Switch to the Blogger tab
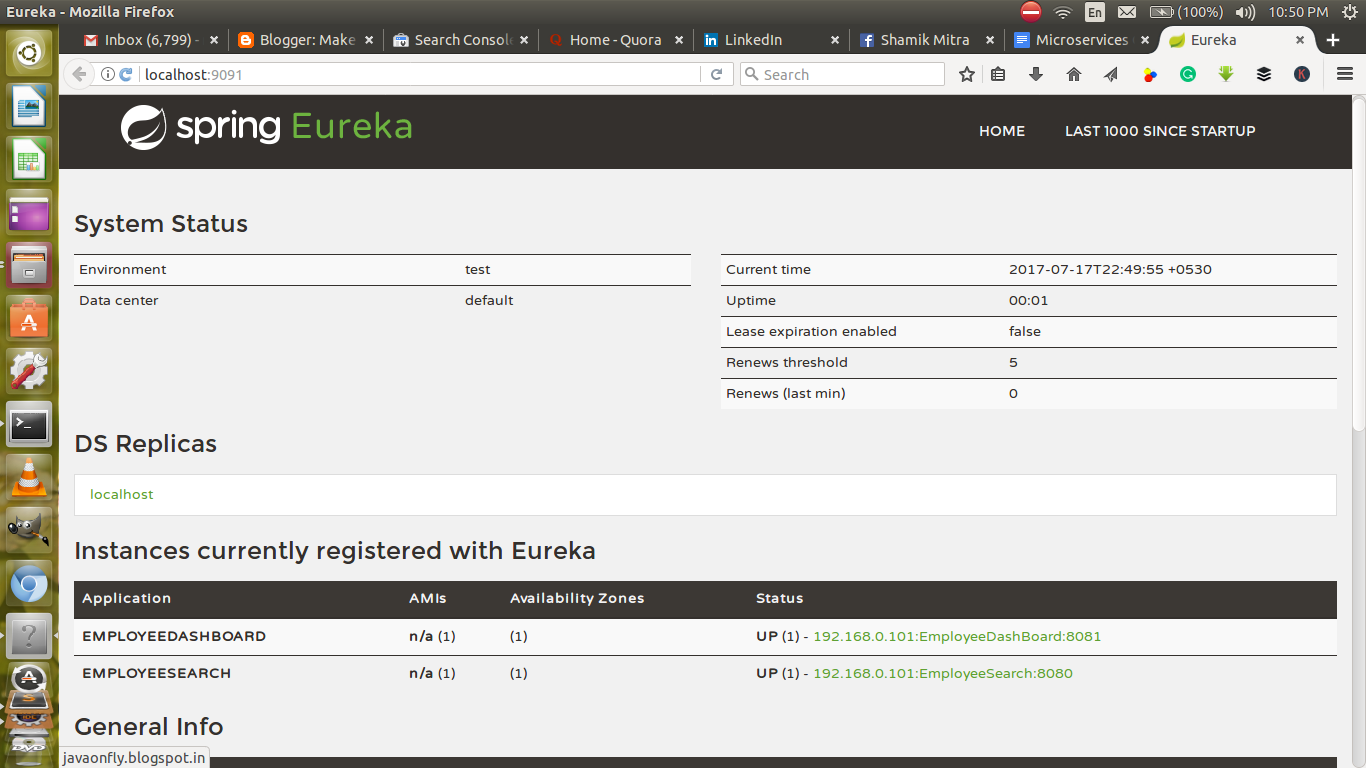The height and width of the screenshot is (768, 1366). (305, 40)
